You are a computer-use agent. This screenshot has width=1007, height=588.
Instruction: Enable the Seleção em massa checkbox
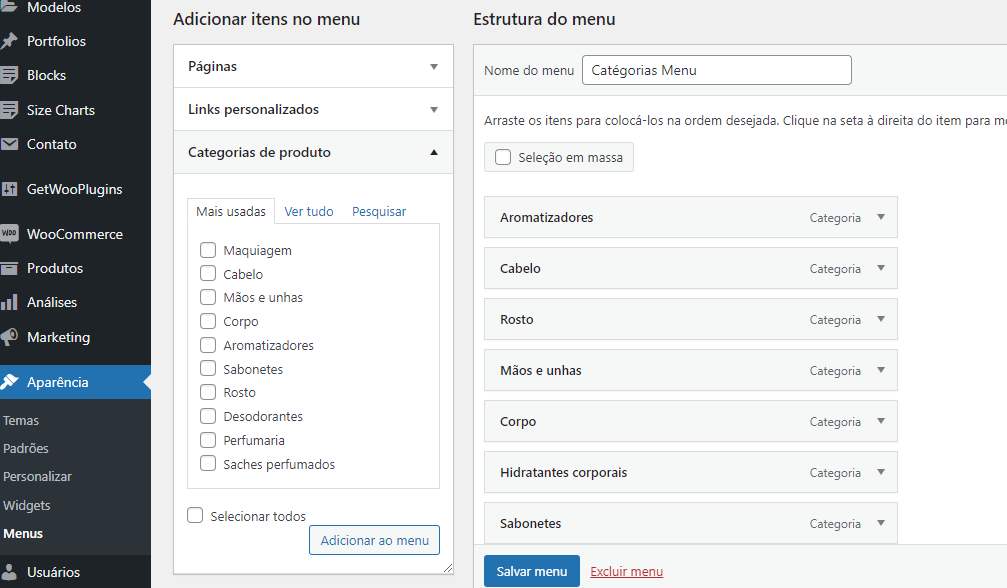[503, 157]
